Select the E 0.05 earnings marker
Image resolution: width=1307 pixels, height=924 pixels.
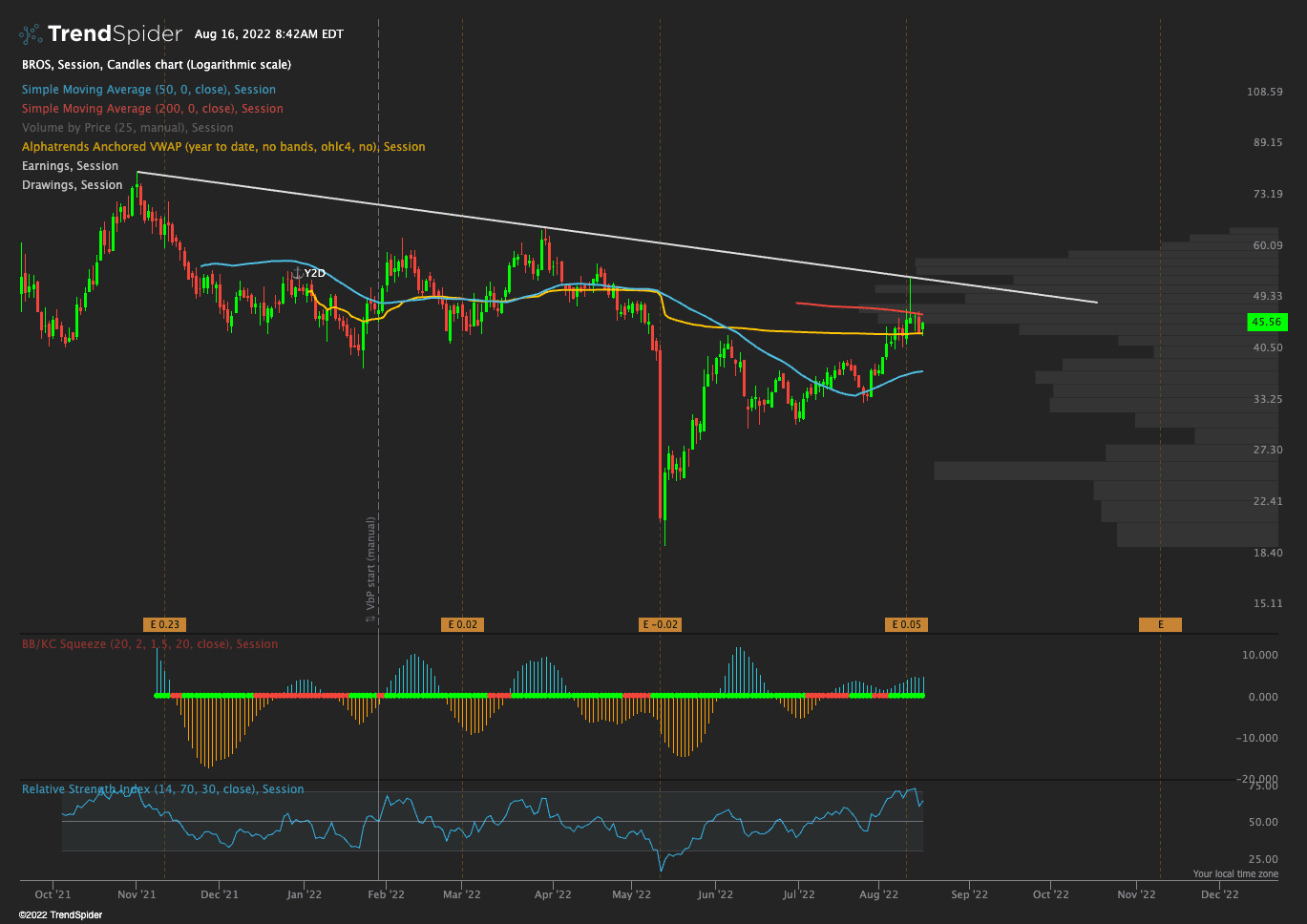coord(906,624)
